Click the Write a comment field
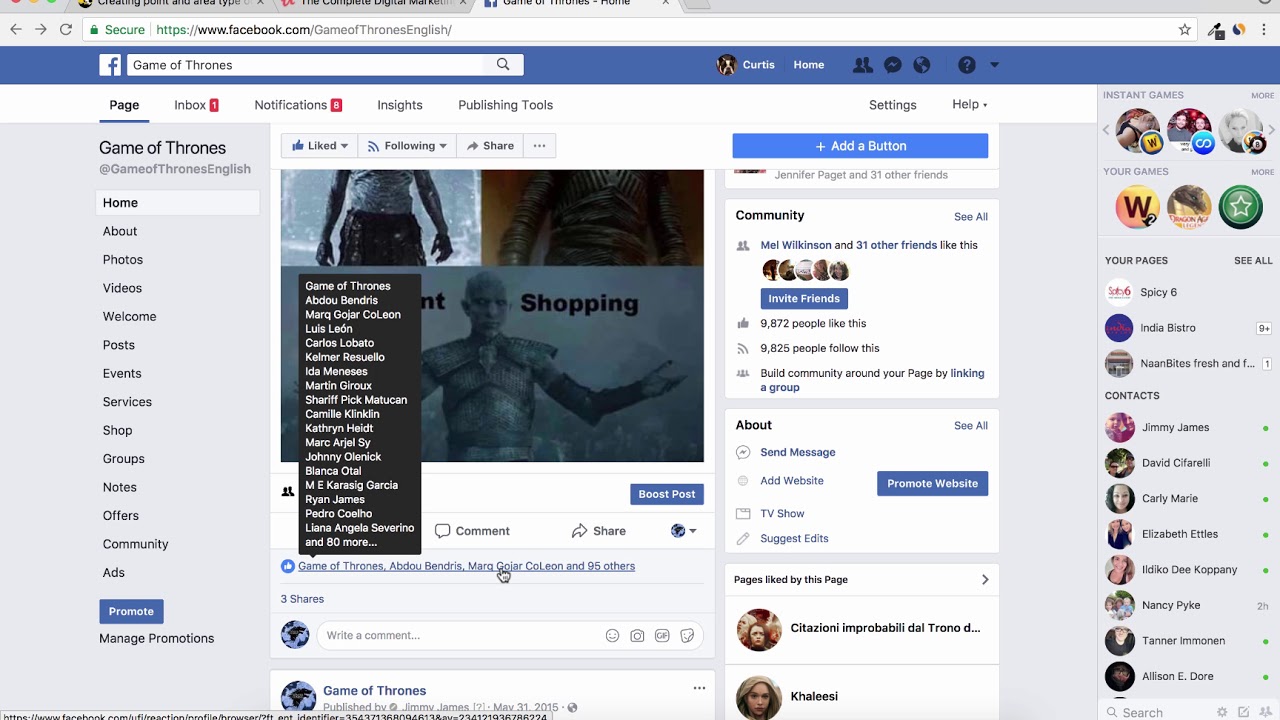This screenshot has width=1280, height=720. click(509, 635)
